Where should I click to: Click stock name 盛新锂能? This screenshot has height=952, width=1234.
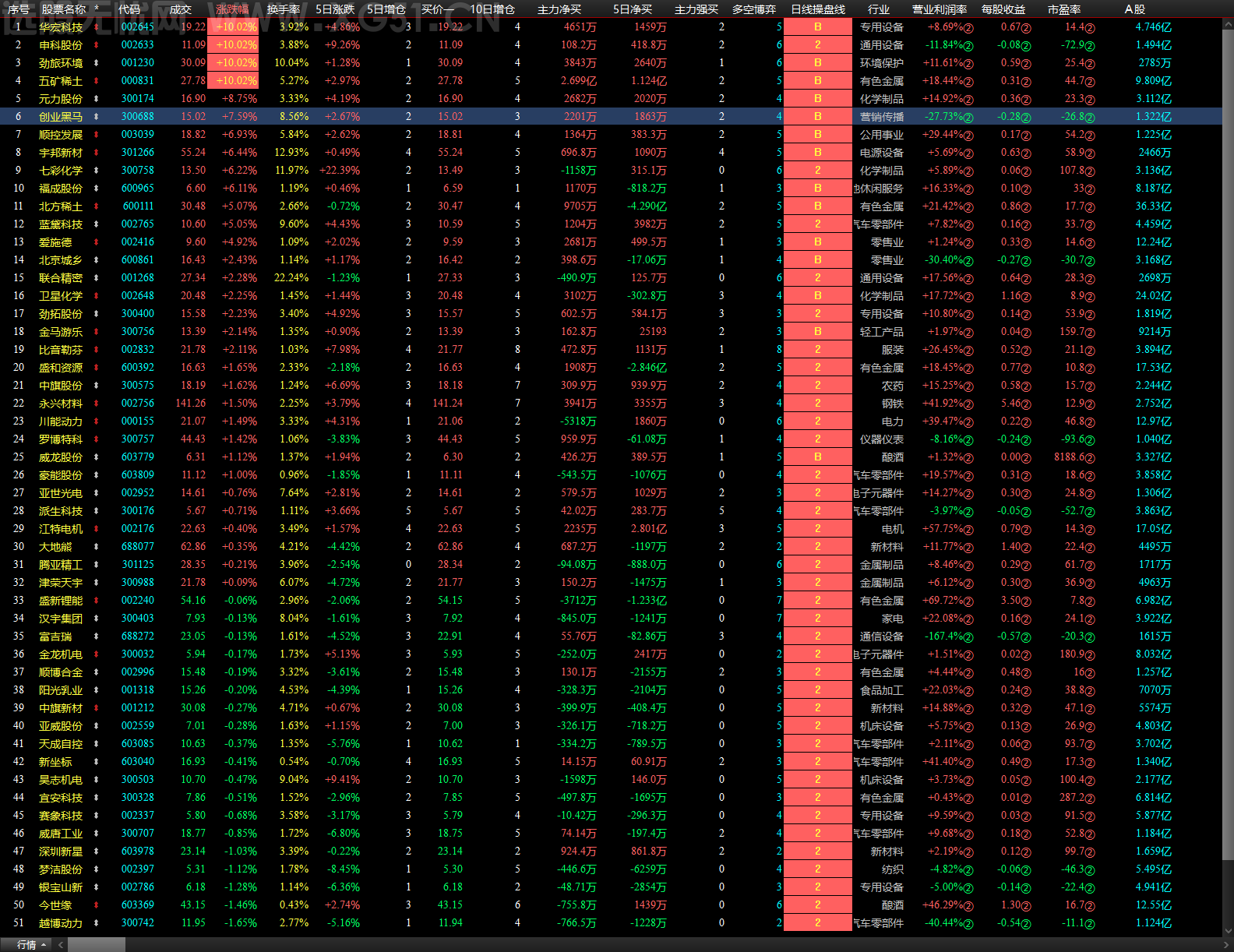(61, 601)
